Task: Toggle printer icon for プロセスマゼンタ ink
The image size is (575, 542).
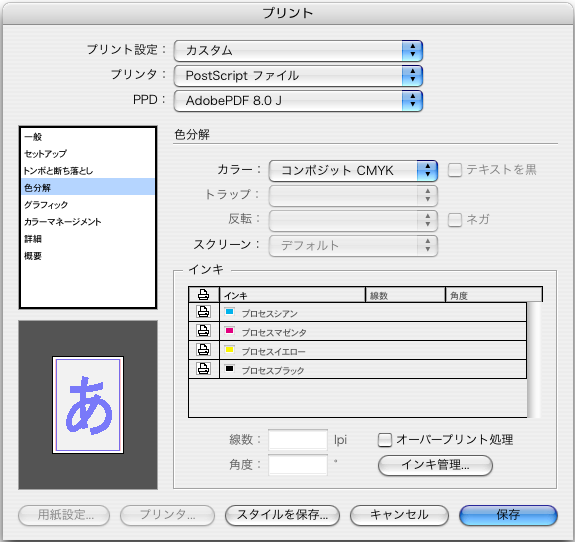Action: tap(204, 331)
